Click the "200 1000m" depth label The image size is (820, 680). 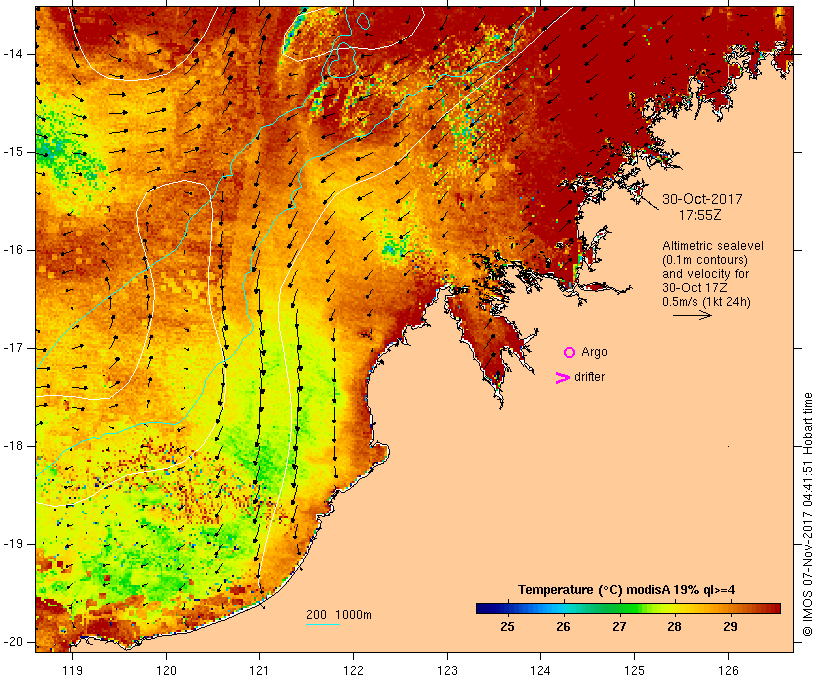coord(339,615)
